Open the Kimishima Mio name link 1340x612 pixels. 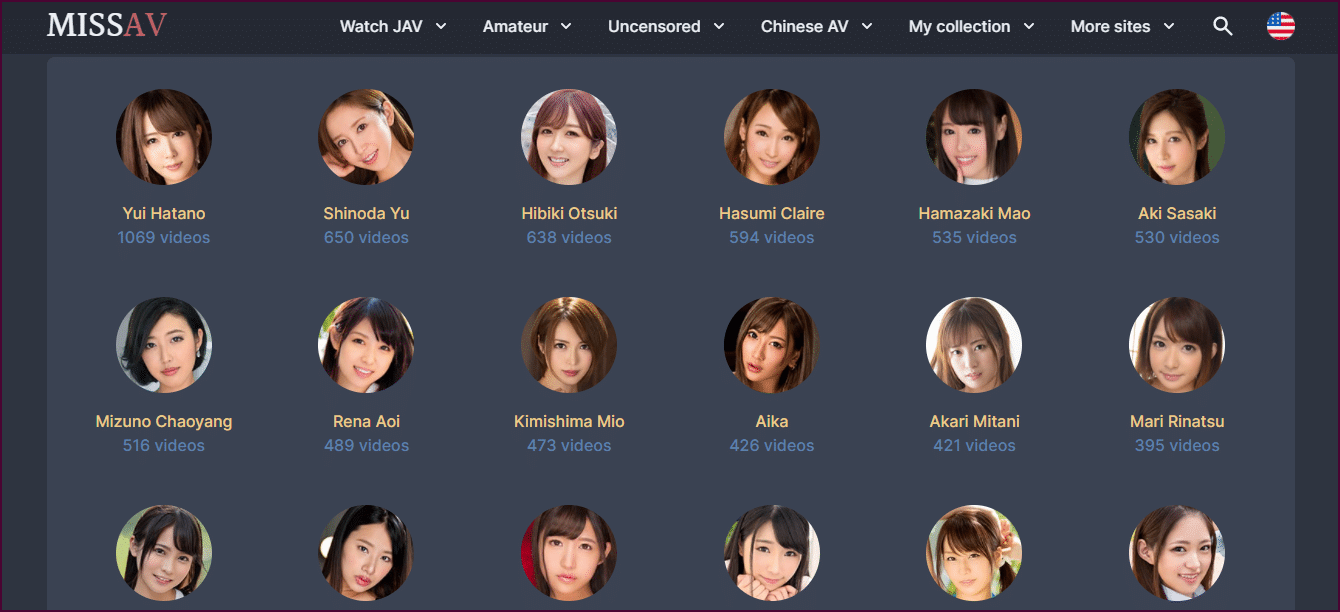tap(569, 421)
